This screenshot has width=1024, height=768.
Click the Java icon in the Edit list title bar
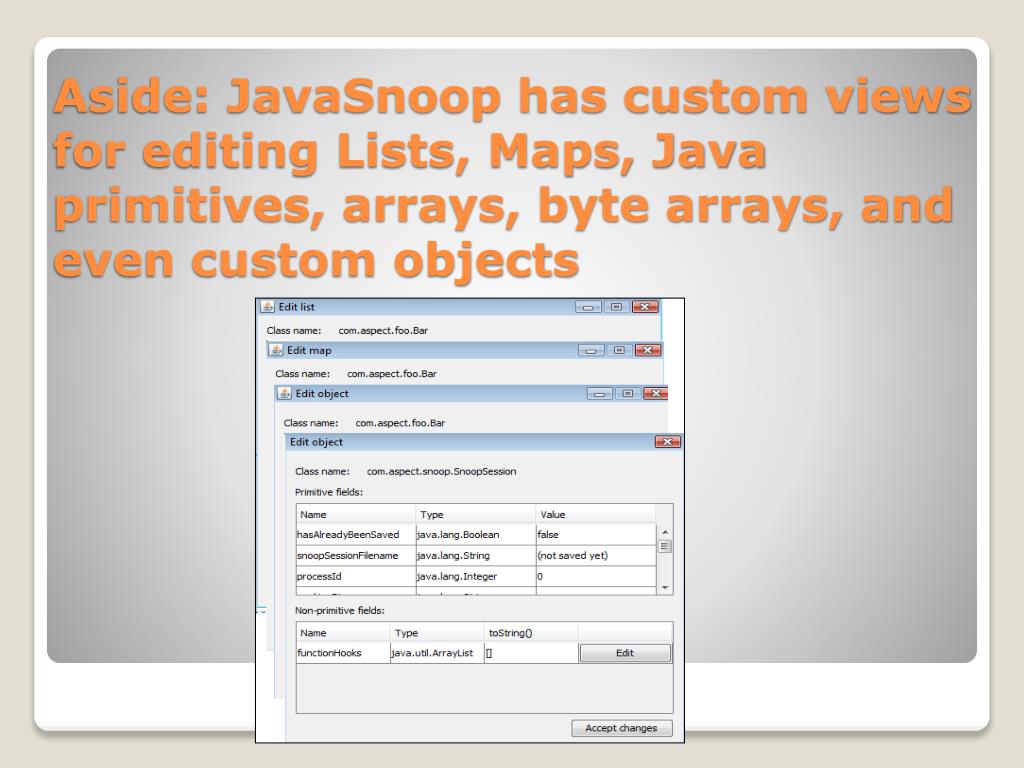click(268, 307)
